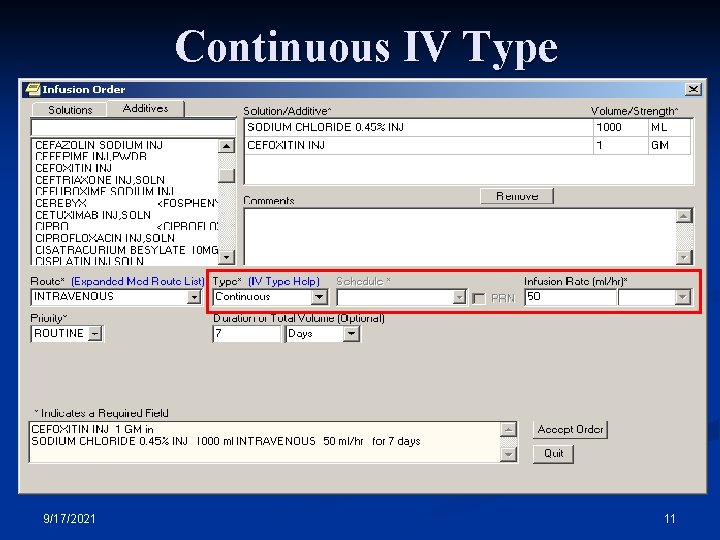The image size is (720, 540).
Task: Click Comments scroll up arrow
Action: (684, 216)
